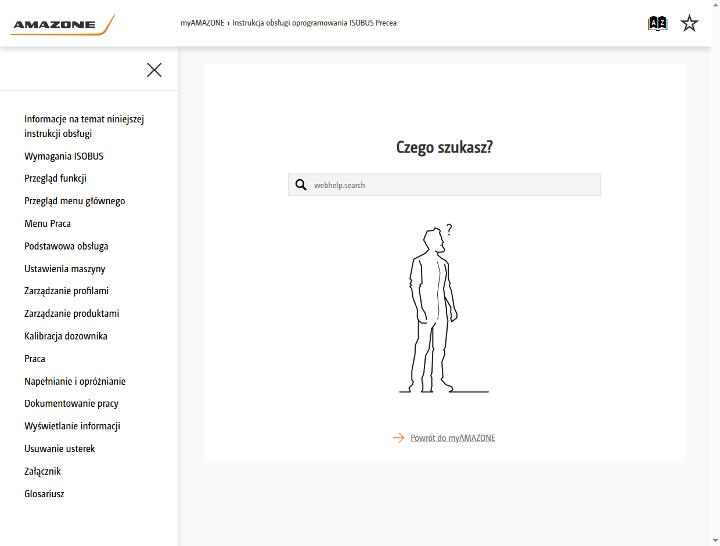
Task: Open Zarządzanie profilami chapter
Action: point(67,291)
